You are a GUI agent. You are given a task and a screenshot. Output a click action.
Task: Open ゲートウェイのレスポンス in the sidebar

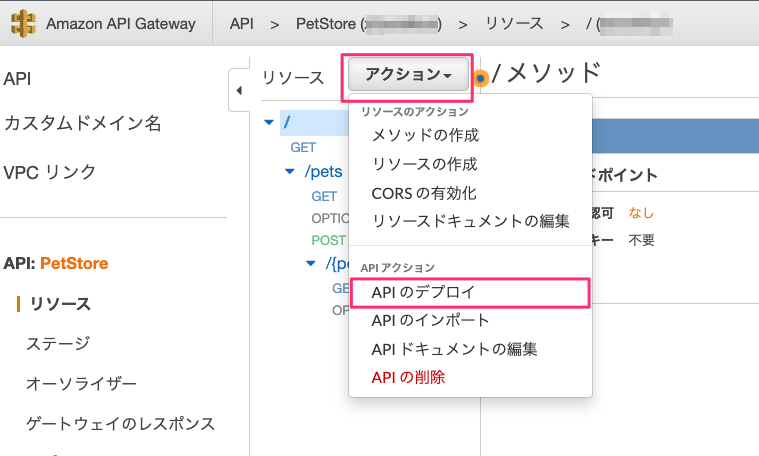pyautogui.click(x=120, y=424)
